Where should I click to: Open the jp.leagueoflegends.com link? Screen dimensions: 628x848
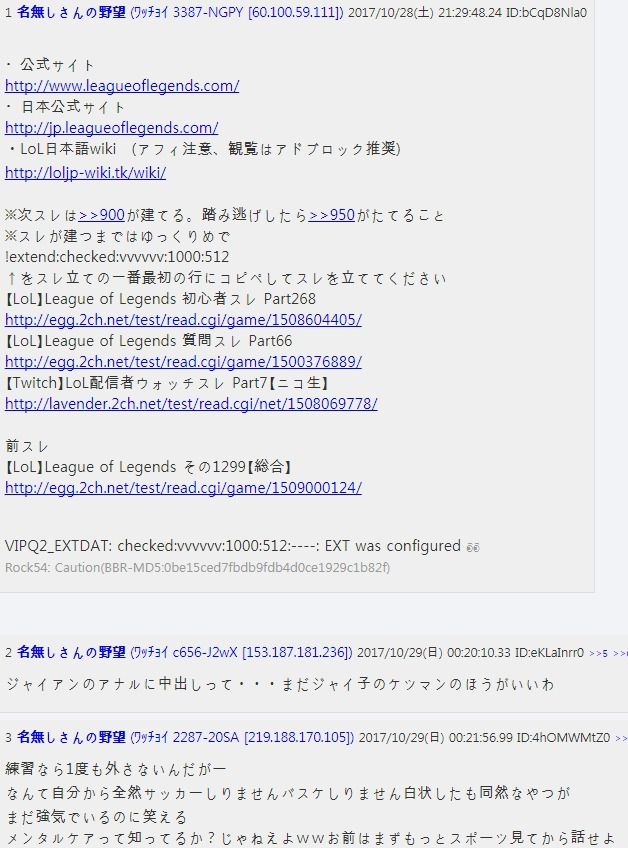pyautogui.click(x=111, y=128)
